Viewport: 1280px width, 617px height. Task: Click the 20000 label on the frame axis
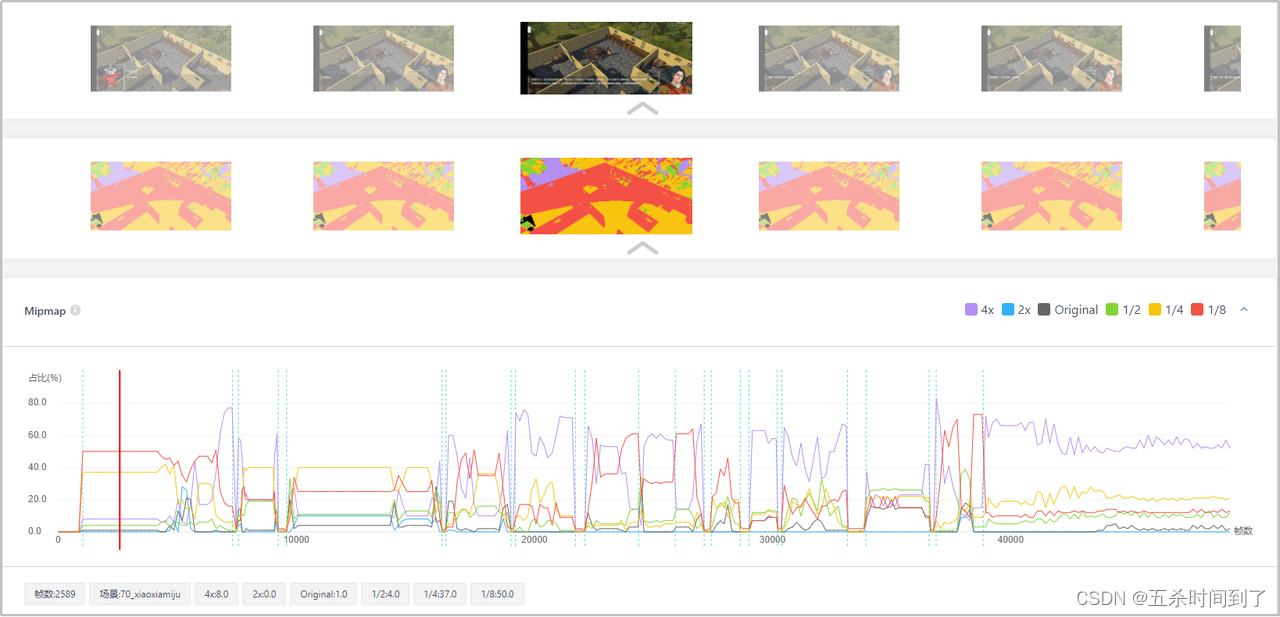tap(534, 540)
